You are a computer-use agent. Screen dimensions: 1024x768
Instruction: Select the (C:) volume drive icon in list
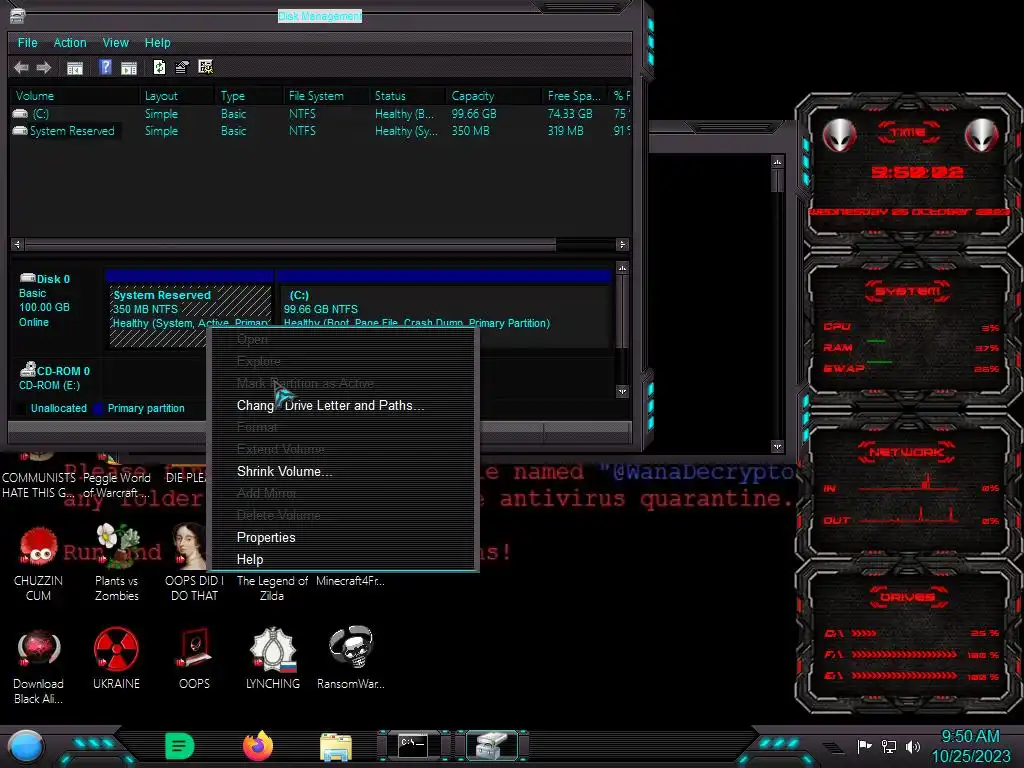[x=20, y=114]
